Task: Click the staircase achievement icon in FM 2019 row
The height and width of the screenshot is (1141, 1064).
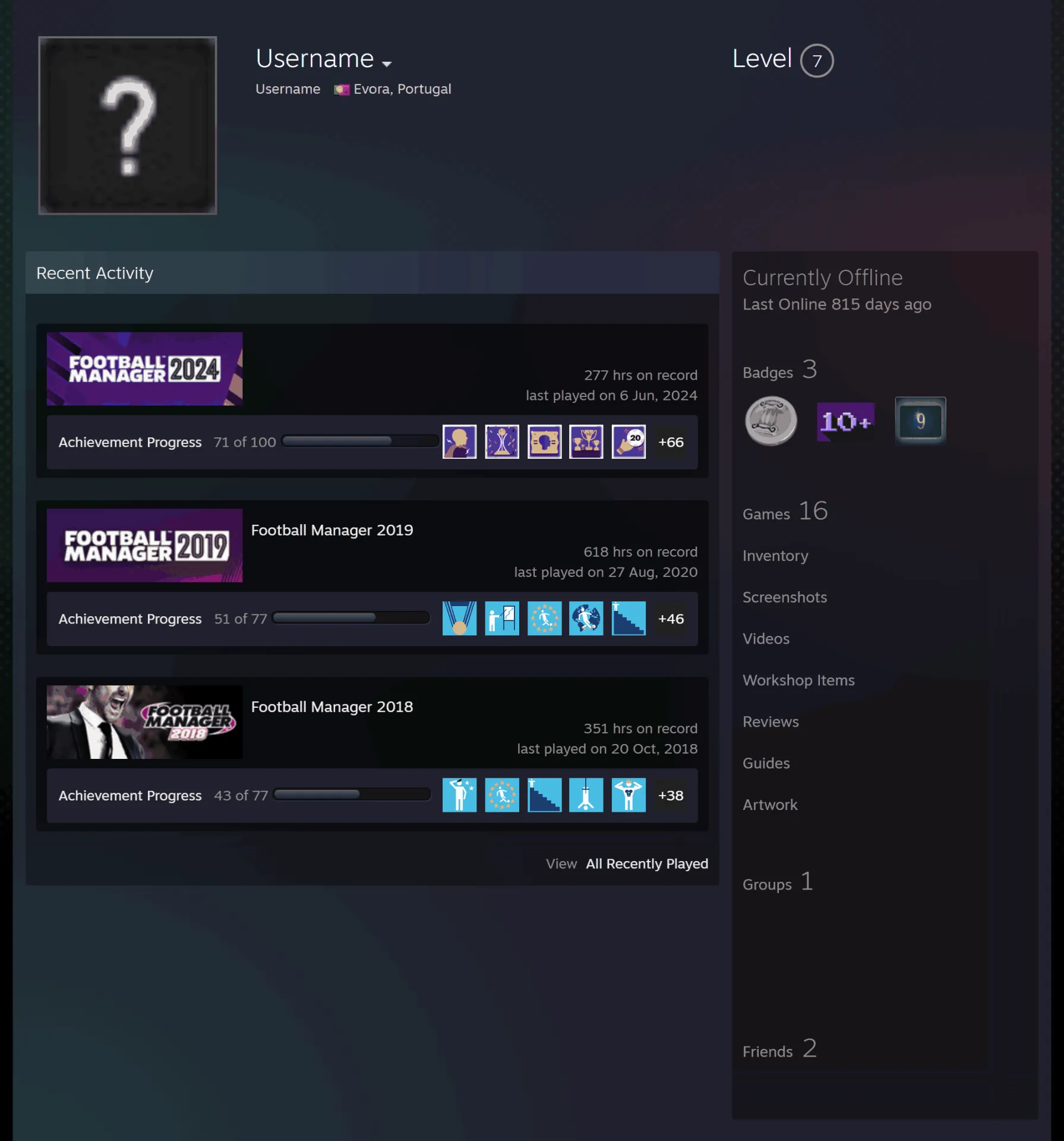Action: [629, 618]
